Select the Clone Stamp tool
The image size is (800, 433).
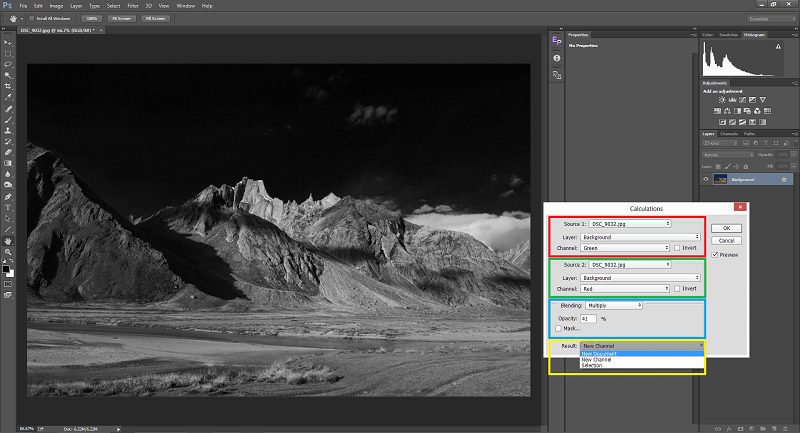click(8, 130)
